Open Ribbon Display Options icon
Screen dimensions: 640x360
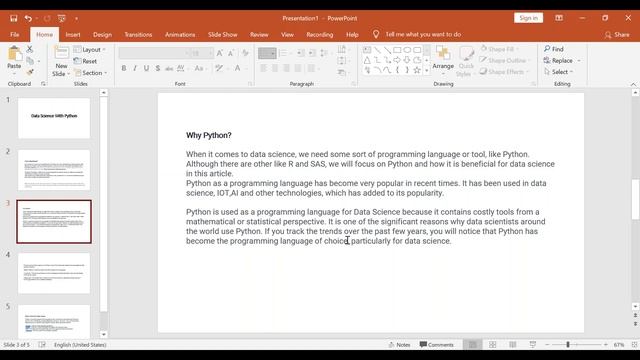tap(559, 18)
